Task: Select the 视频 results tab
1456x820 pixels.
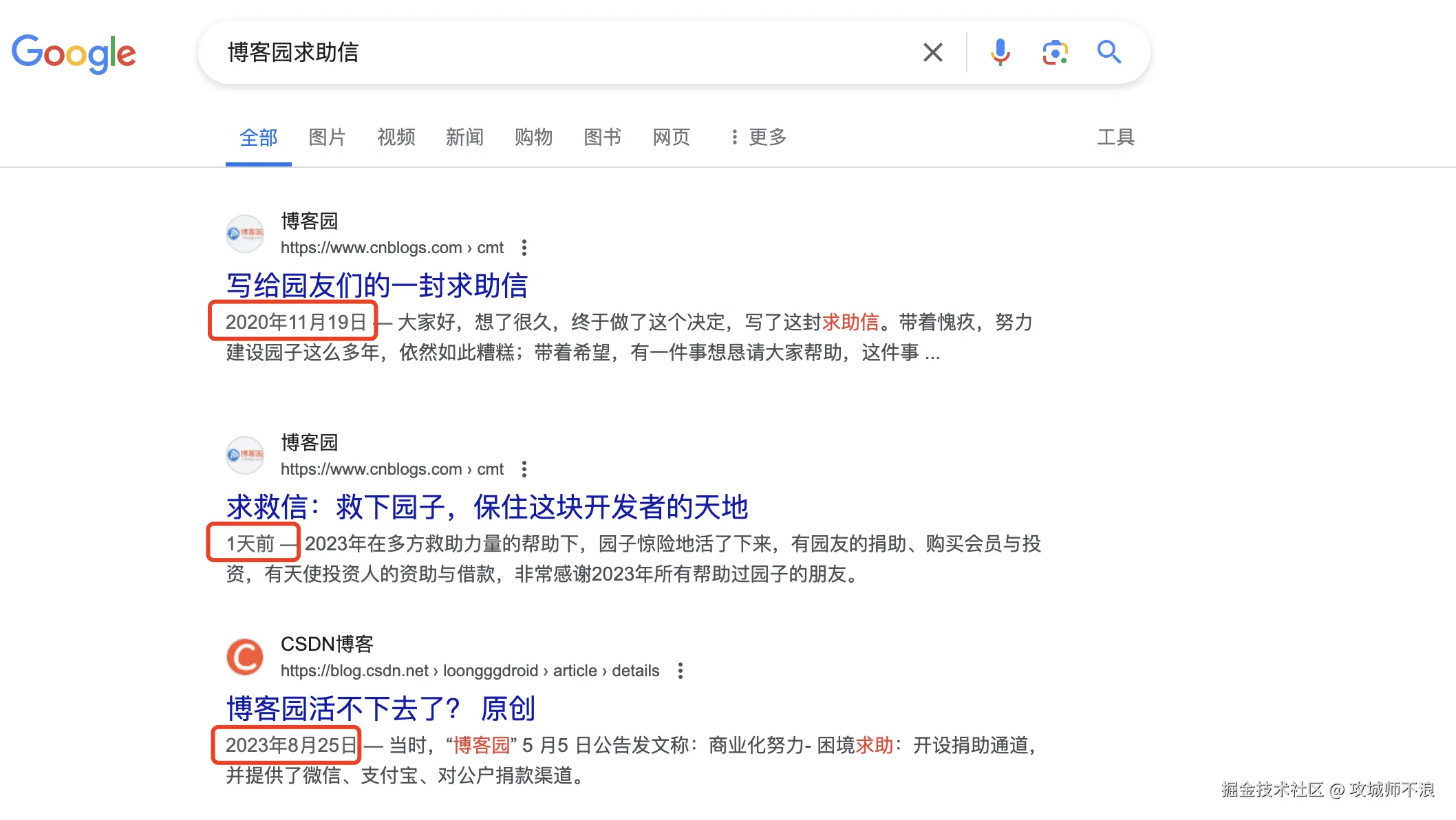Action: tap(396, 138)
